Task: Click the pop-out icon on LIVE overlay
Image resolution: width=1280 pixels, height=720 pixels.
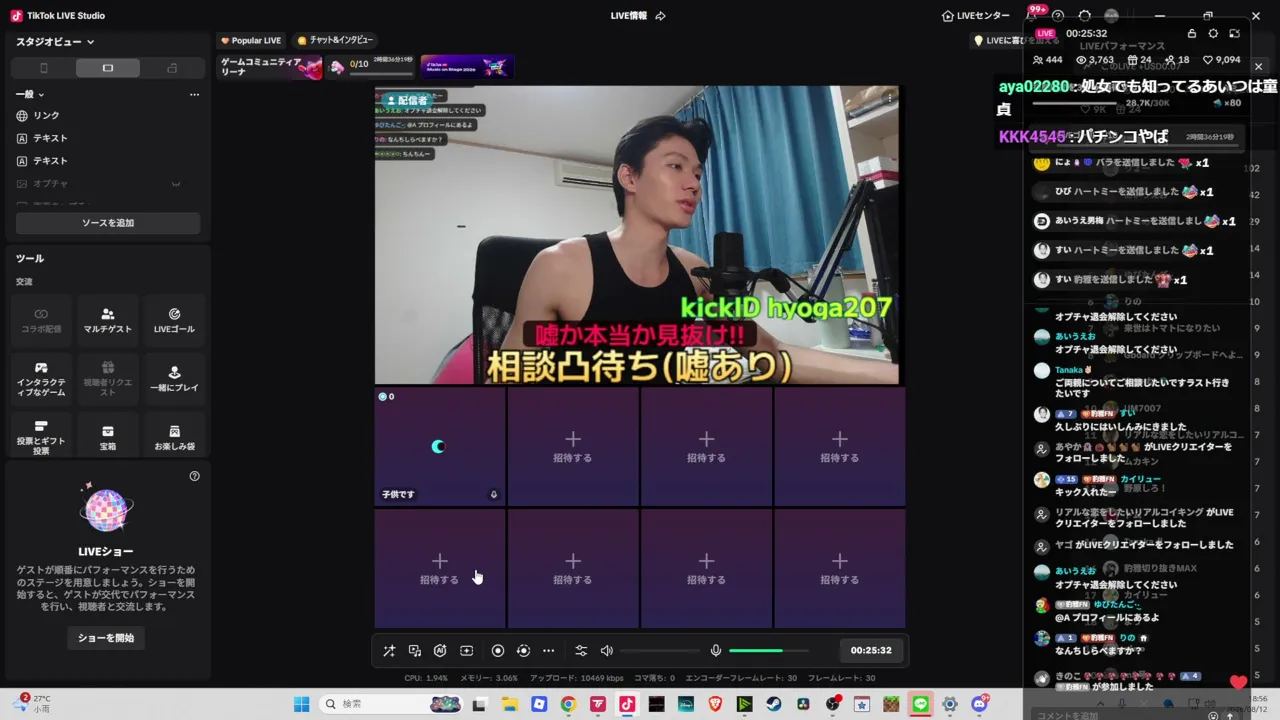Action: pos(1234,33)
